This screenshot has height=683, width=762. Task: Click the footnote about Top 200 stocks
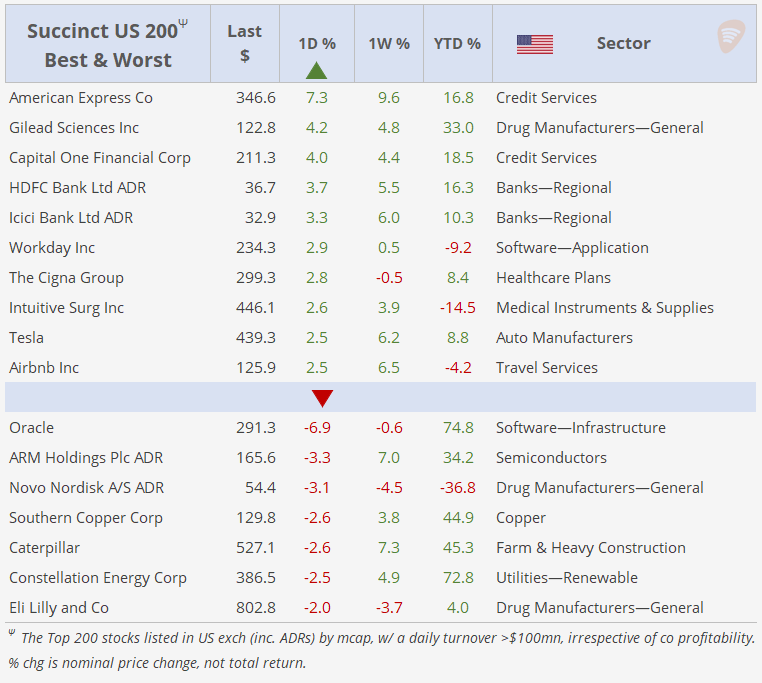point(381,638)
